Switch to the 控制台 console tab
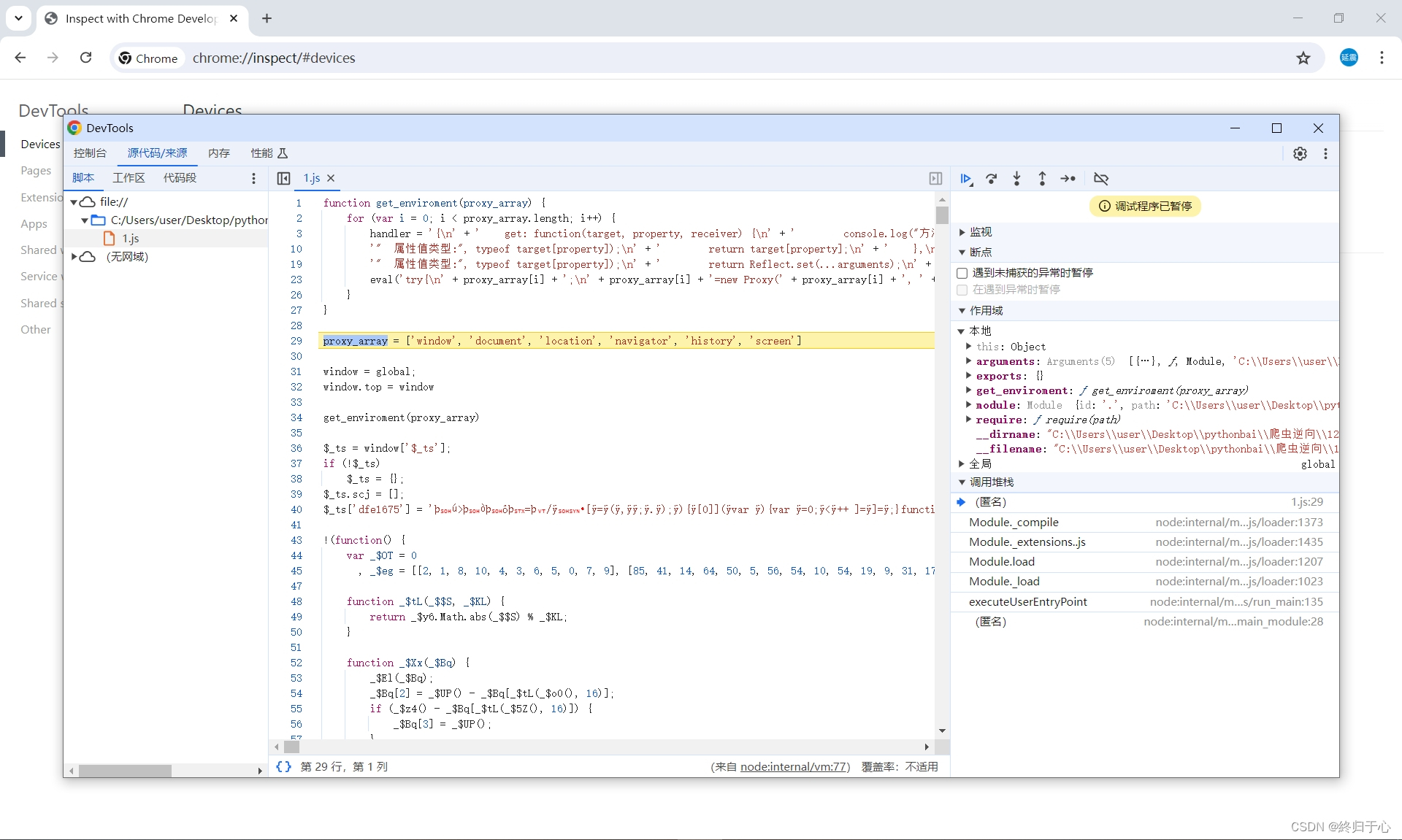 [x=90, y=153]
